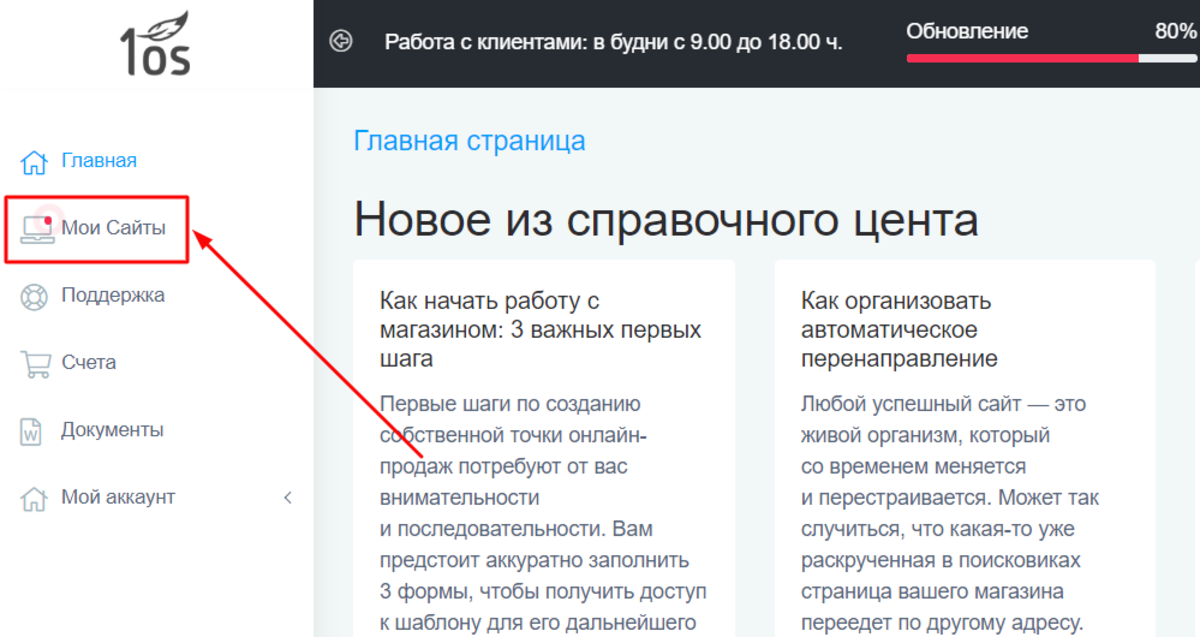
Task: Open article Как начать работу с магазином
Action: coord(541,329)
